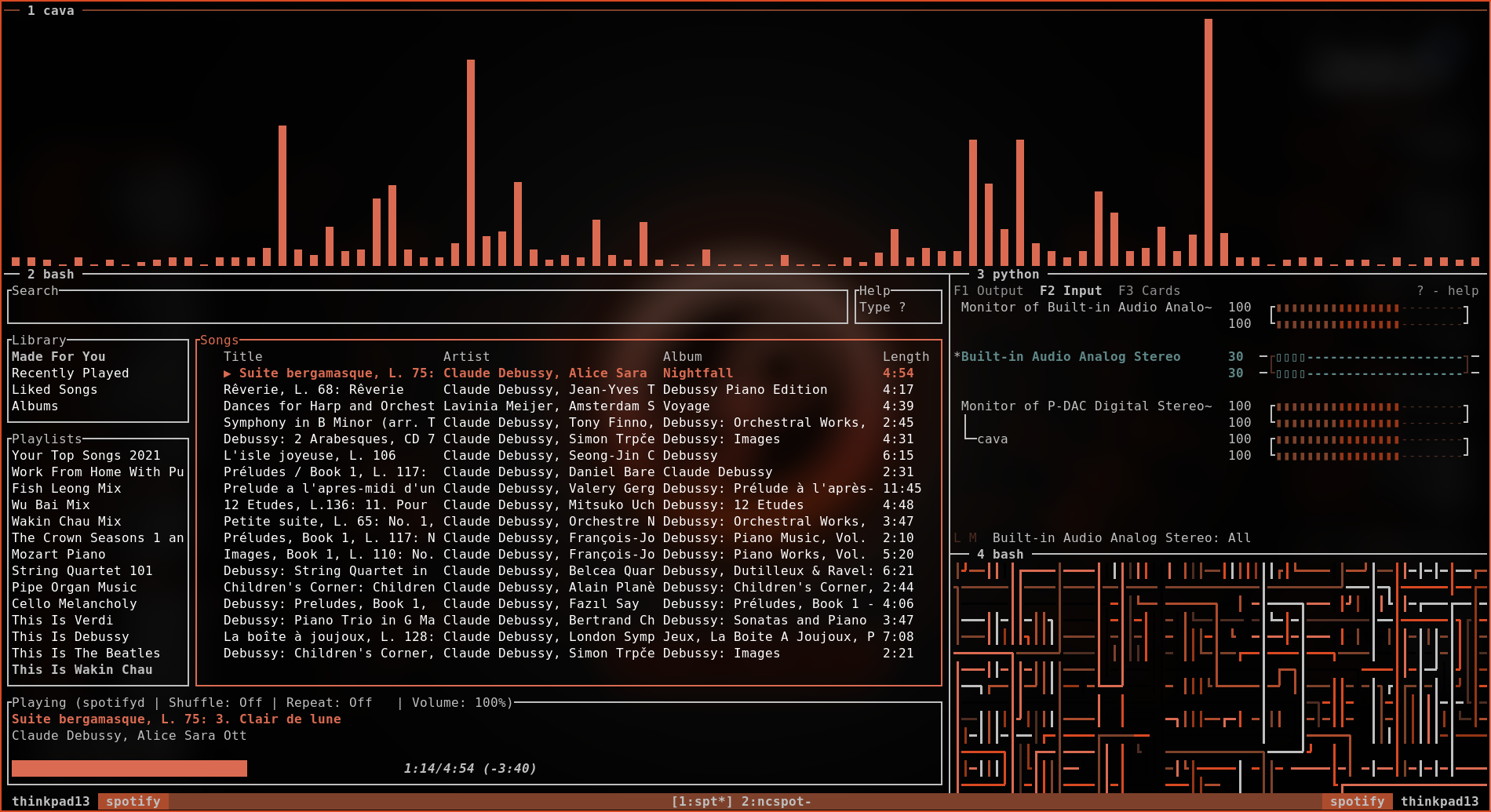Click the Search input box

tap(428, 308)
